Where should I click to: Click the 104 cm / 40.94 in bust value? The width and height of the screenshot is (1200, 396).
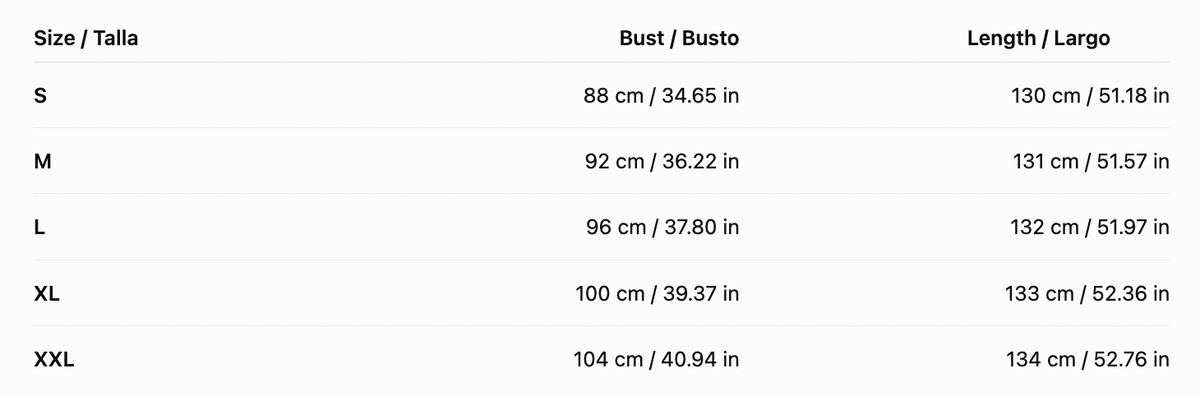(657, 360)
